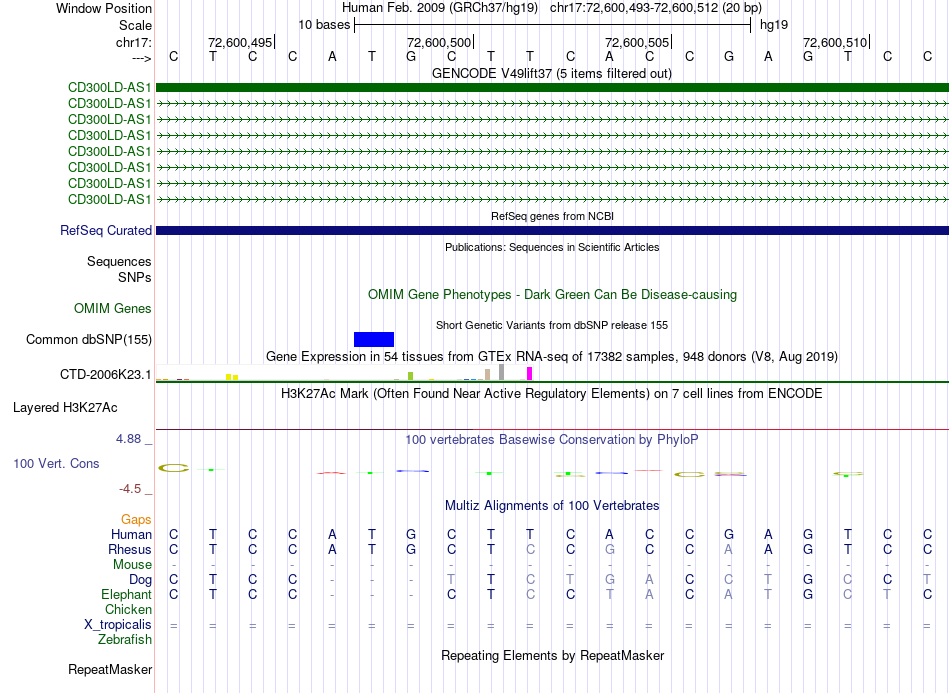This screenshot has width=950, height=693.
Task: Open the GENCODE V49lift37 track title
Action: tap(551, 74)
